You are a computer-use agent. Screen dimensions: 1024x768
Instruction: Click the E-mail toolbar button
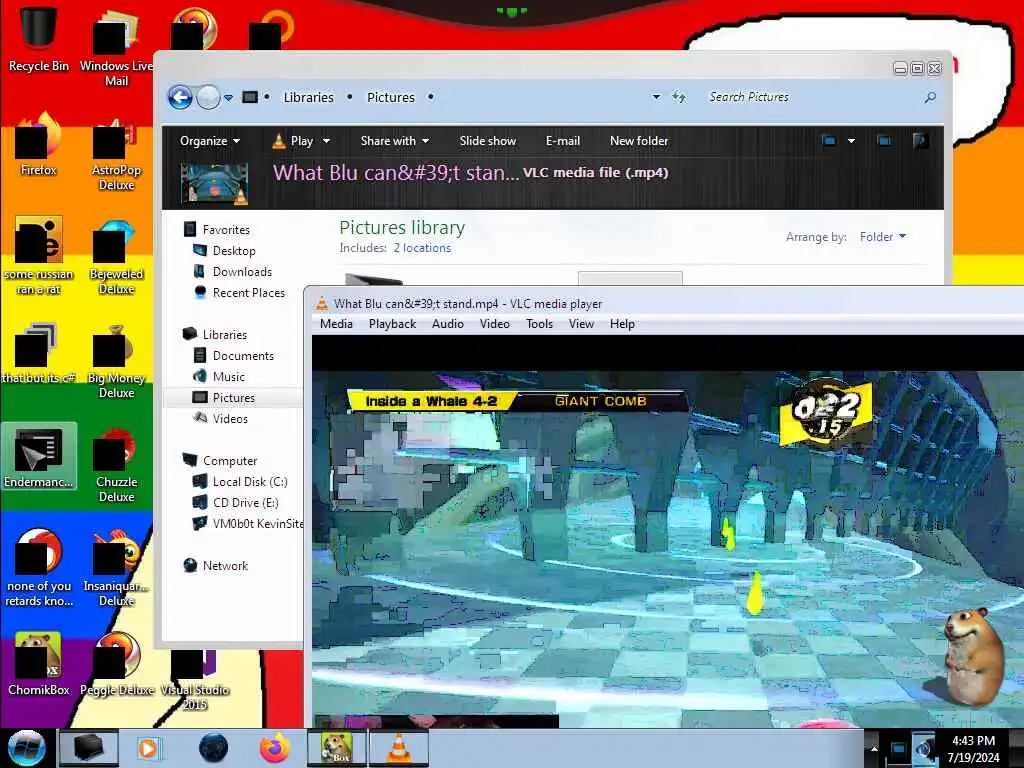coord(562,141)
